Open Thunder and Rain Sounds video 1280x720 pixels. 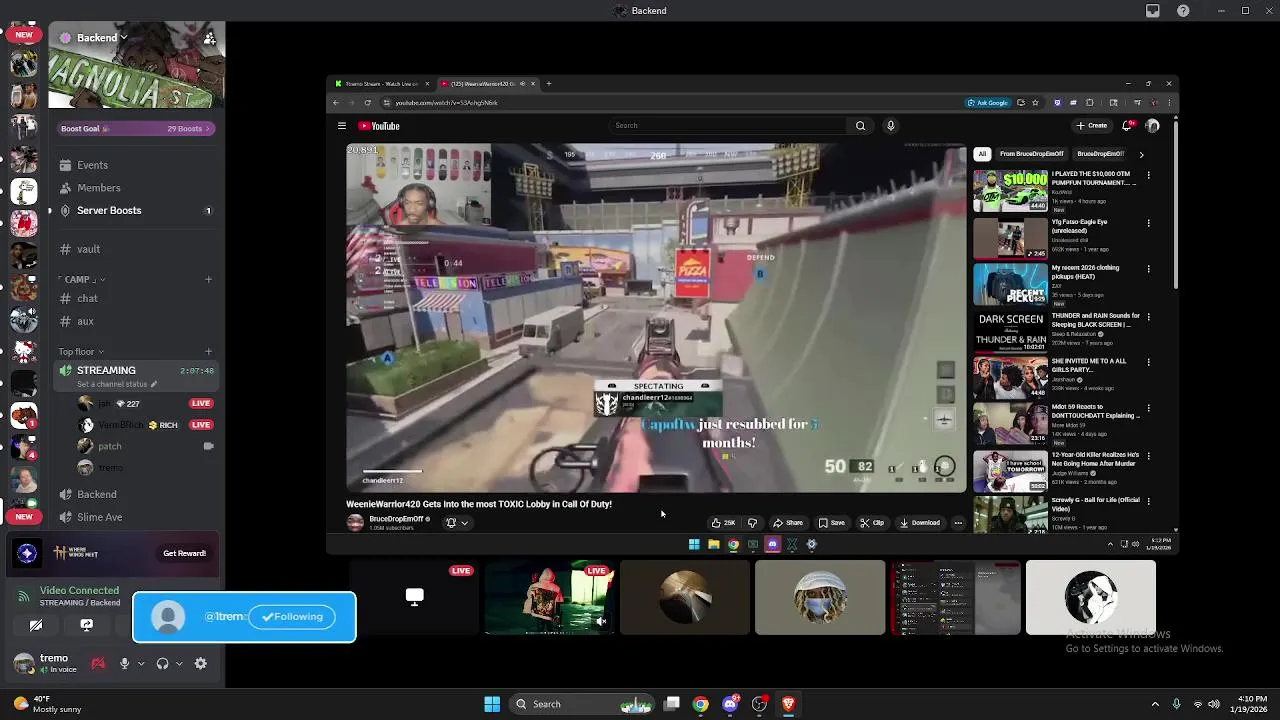coord(1011,330)
